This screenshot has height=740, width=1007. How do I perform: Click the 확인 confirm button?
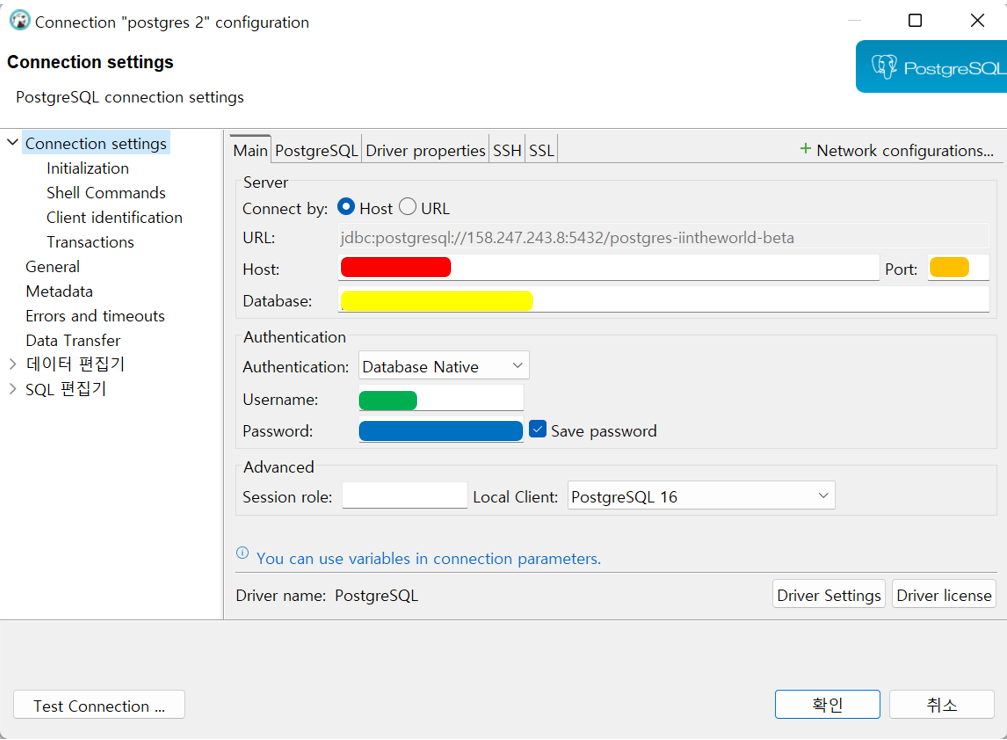[x=827, y=705]
